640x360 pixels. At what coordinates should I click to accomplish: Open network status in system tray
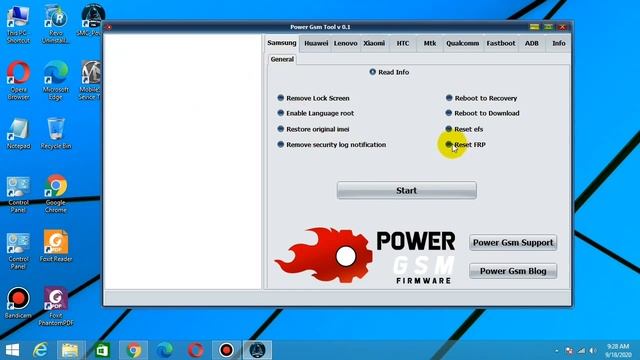pyautogui.click(x=581, y=351)
